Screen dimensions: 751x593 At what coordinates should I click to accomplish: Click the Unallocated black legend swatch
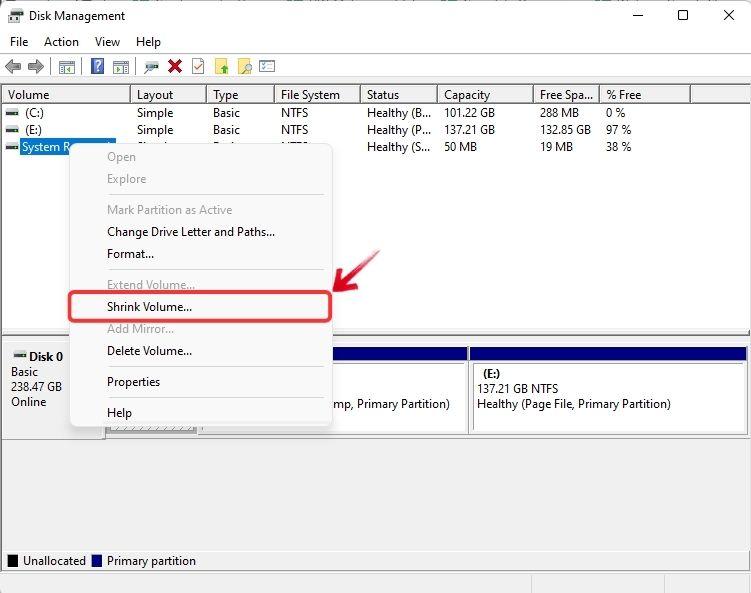[13, 560]
